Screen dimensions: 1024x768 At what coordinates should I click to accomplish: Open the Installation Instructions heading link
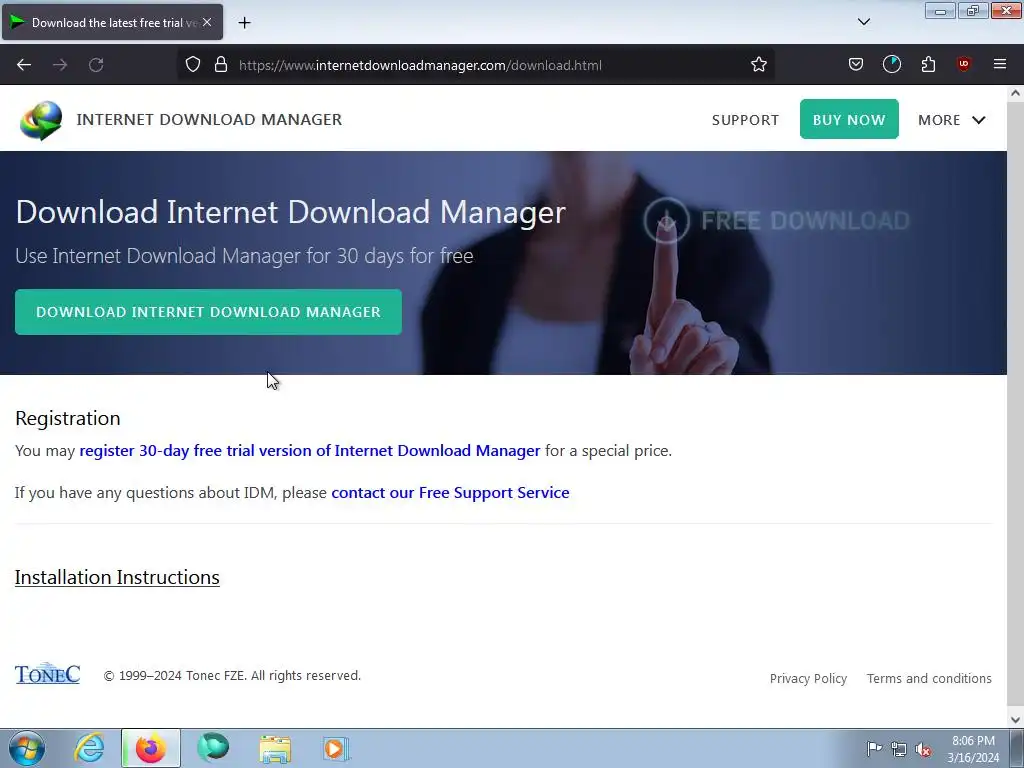117,577
